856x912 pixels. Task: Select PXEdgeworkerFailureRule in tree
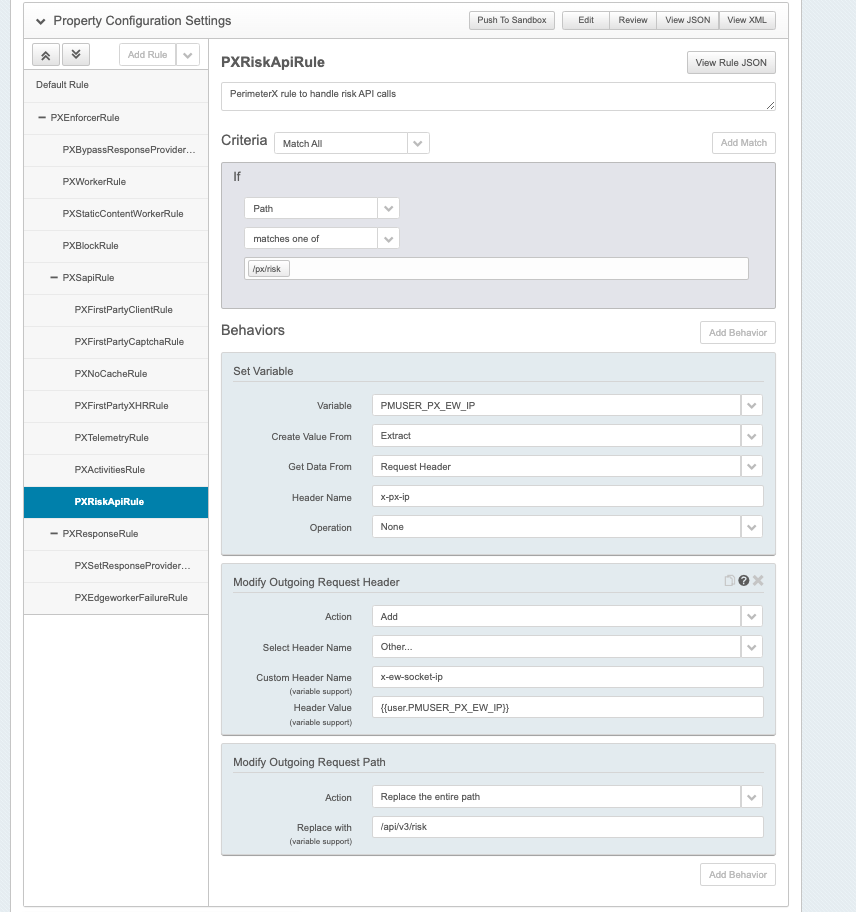point(116,597)
